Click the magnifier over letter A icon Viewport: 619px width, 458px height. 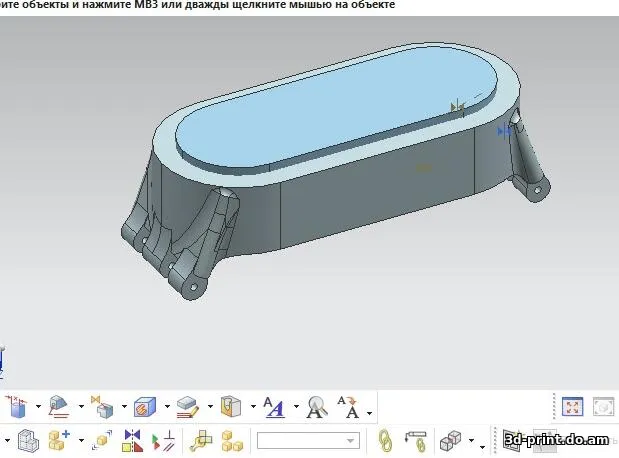[316, 407]
